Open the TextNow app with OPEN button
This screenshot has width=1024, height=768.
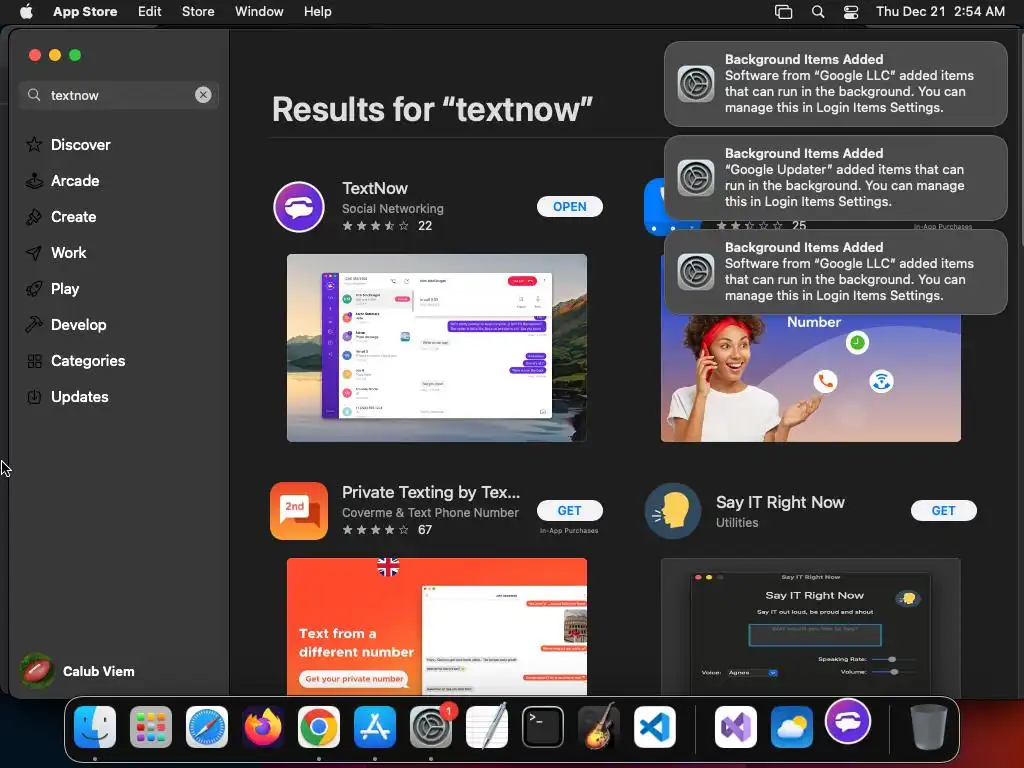tap(569, 206)
